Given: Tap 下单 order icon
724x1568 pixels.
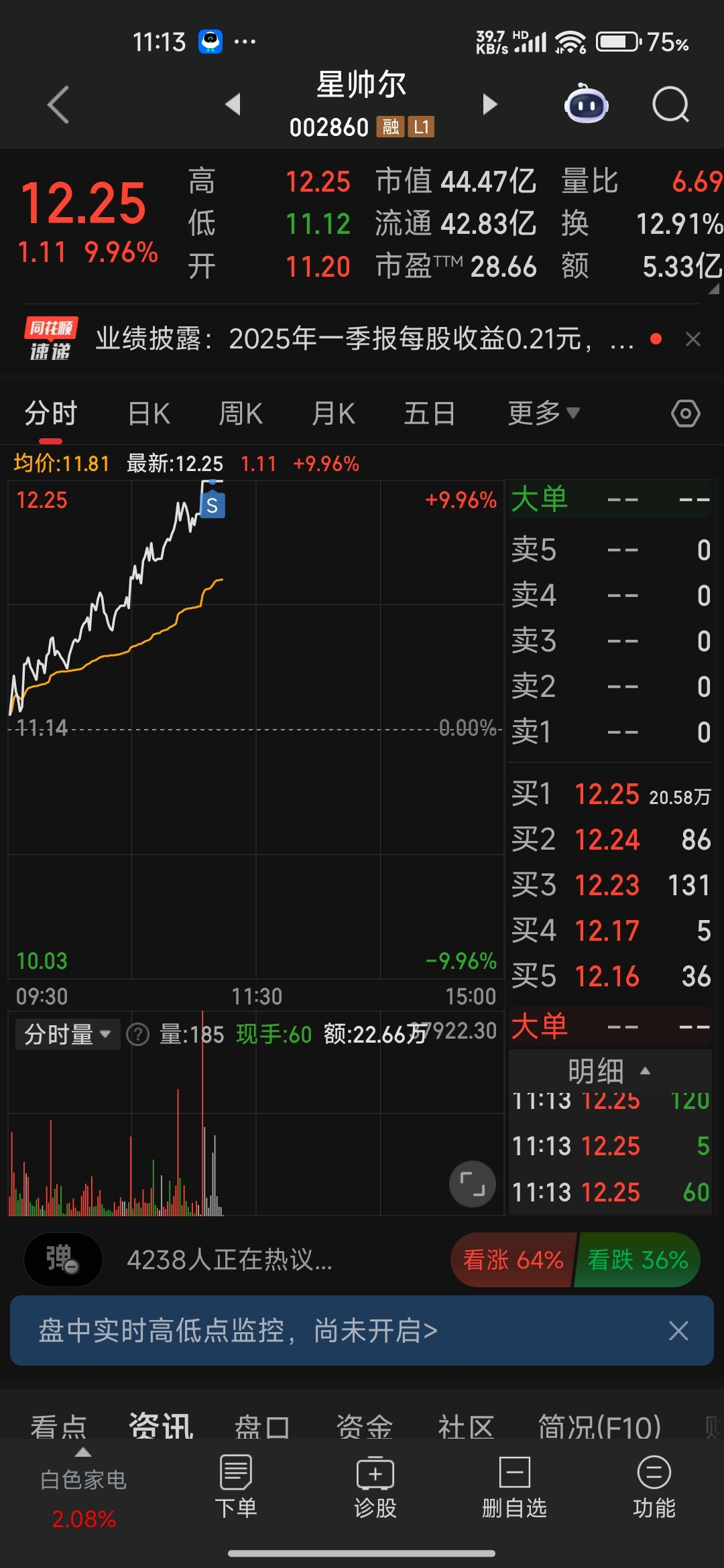Looking at the screenshot, I should coord(235,1486).
